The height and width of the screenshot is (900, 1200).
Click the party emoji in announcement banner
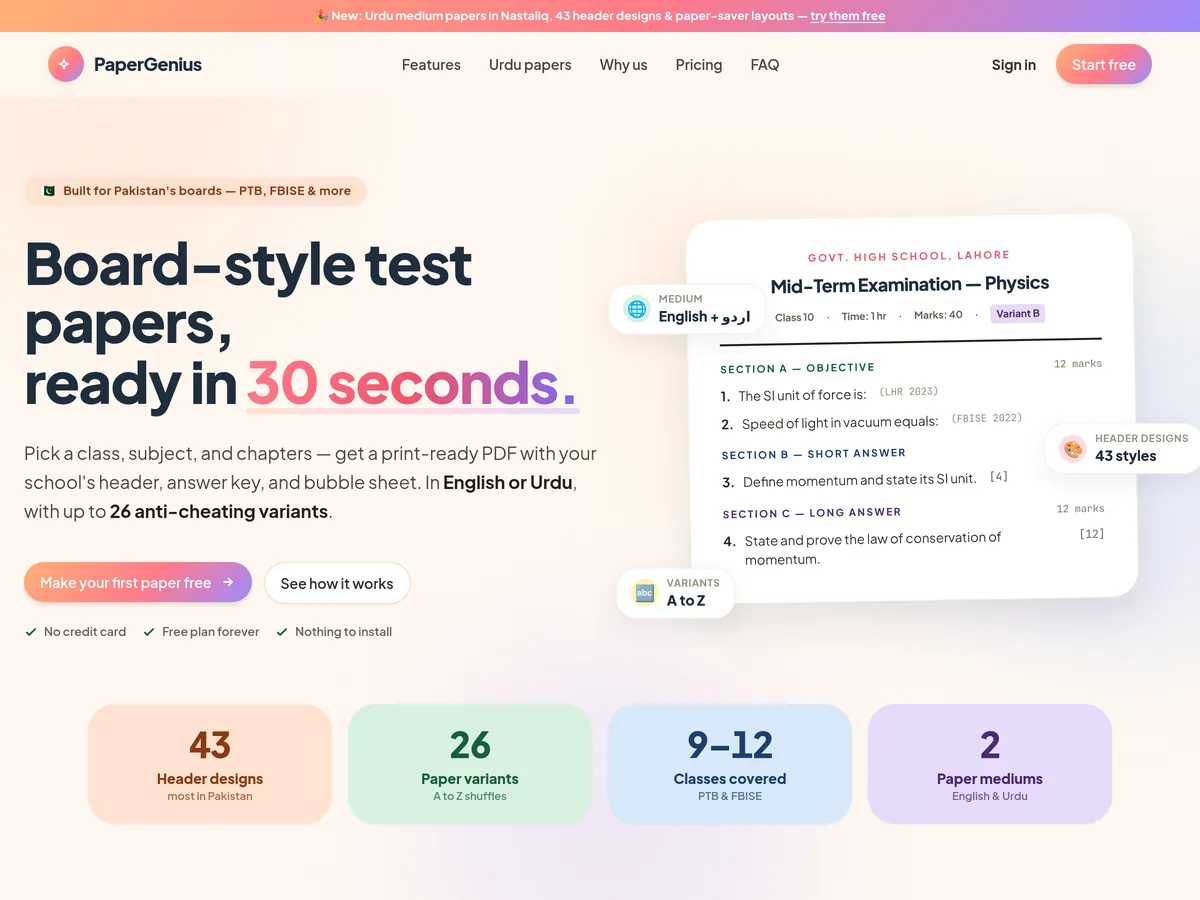click(x=322, y=16)
